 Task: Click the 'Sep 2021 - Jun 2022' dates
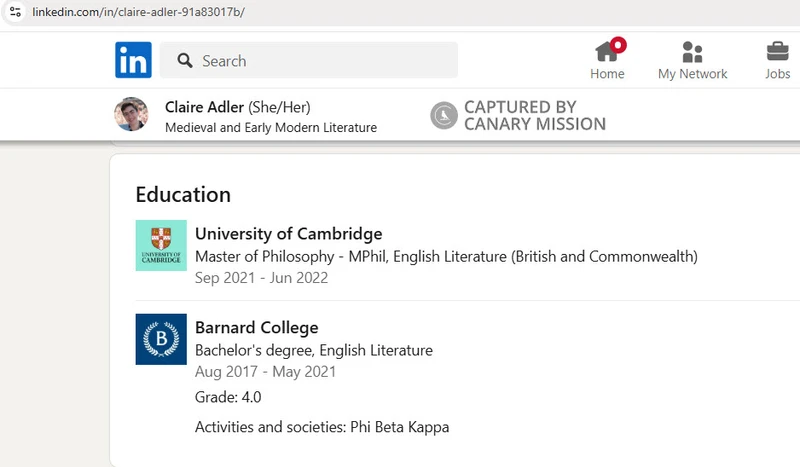click(261, 278)
